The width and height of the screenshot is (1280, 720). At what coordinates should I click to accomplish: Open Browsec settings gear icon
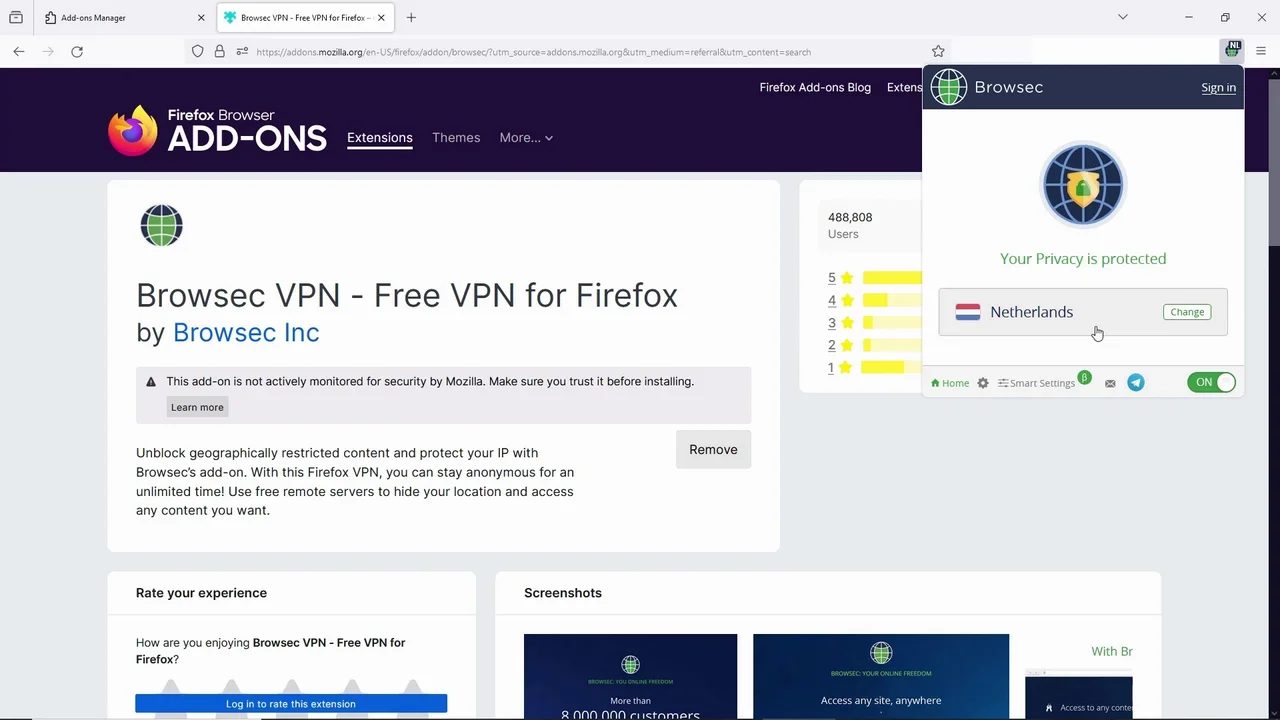click(983, 383)
